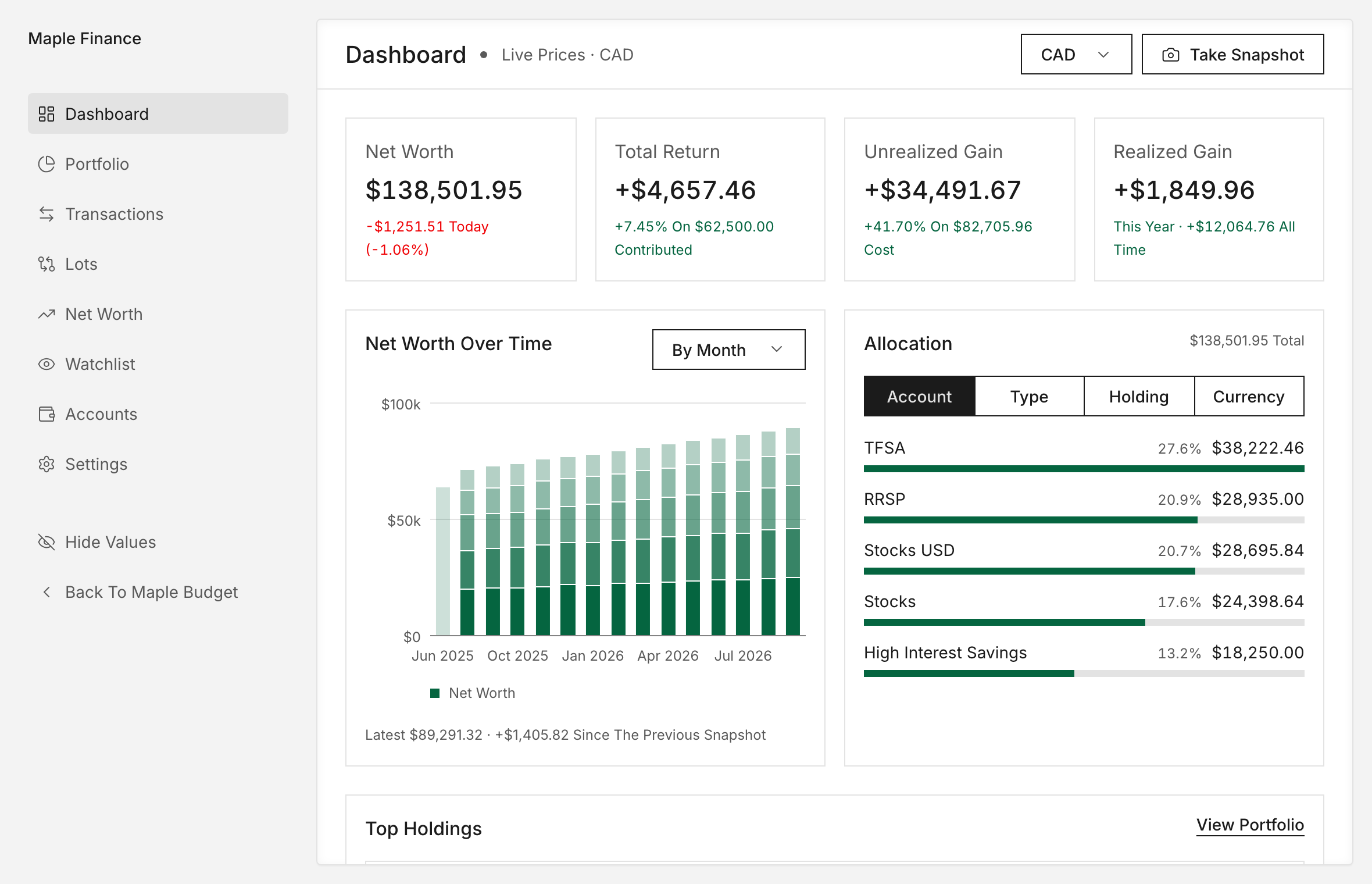Click the High Interest Savings label
Image resolution: width=1372 pixels, height=884 pixels.
[x=945, y=653]
